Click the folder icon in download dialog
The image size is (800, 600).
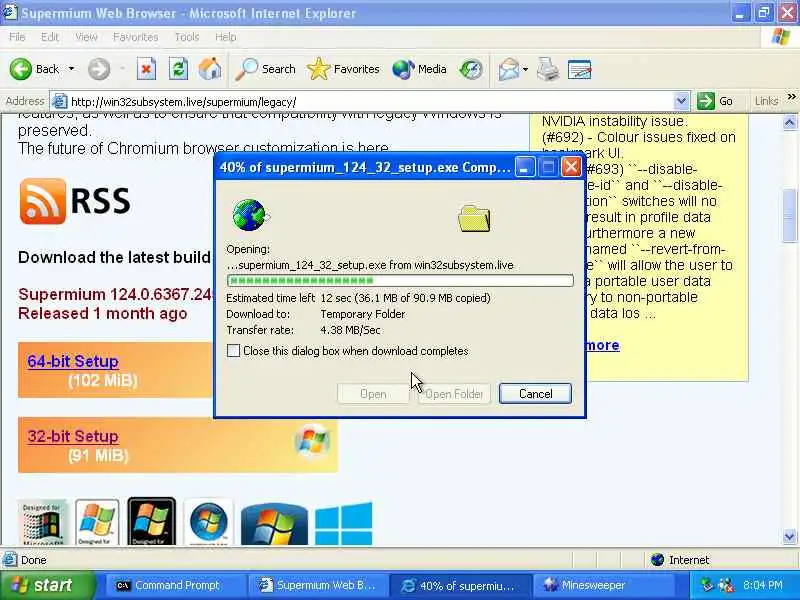click(474, 218)
